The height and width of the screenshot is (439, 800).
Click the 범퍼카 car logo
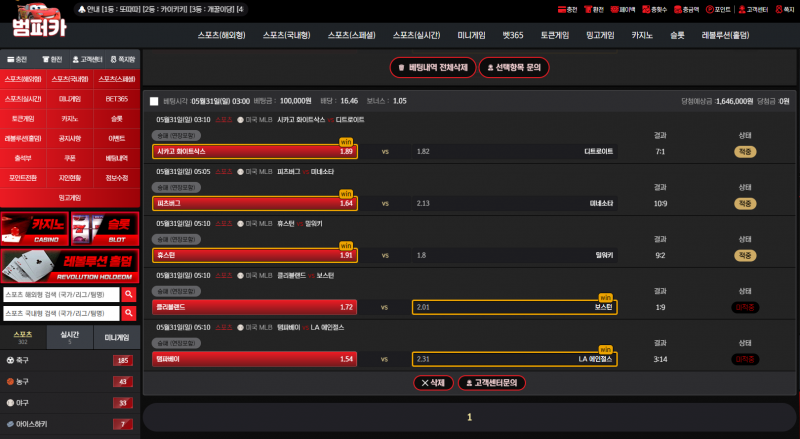click(x=39, y=19)
